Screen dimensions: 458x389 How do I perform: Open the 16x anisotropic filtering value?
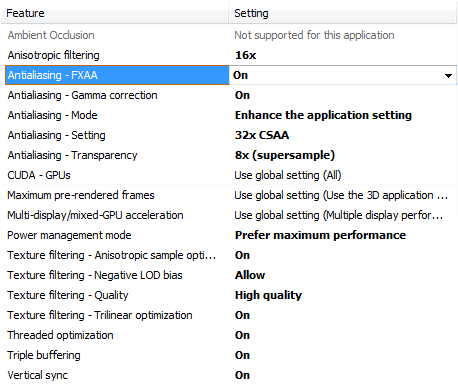(246, 55)
